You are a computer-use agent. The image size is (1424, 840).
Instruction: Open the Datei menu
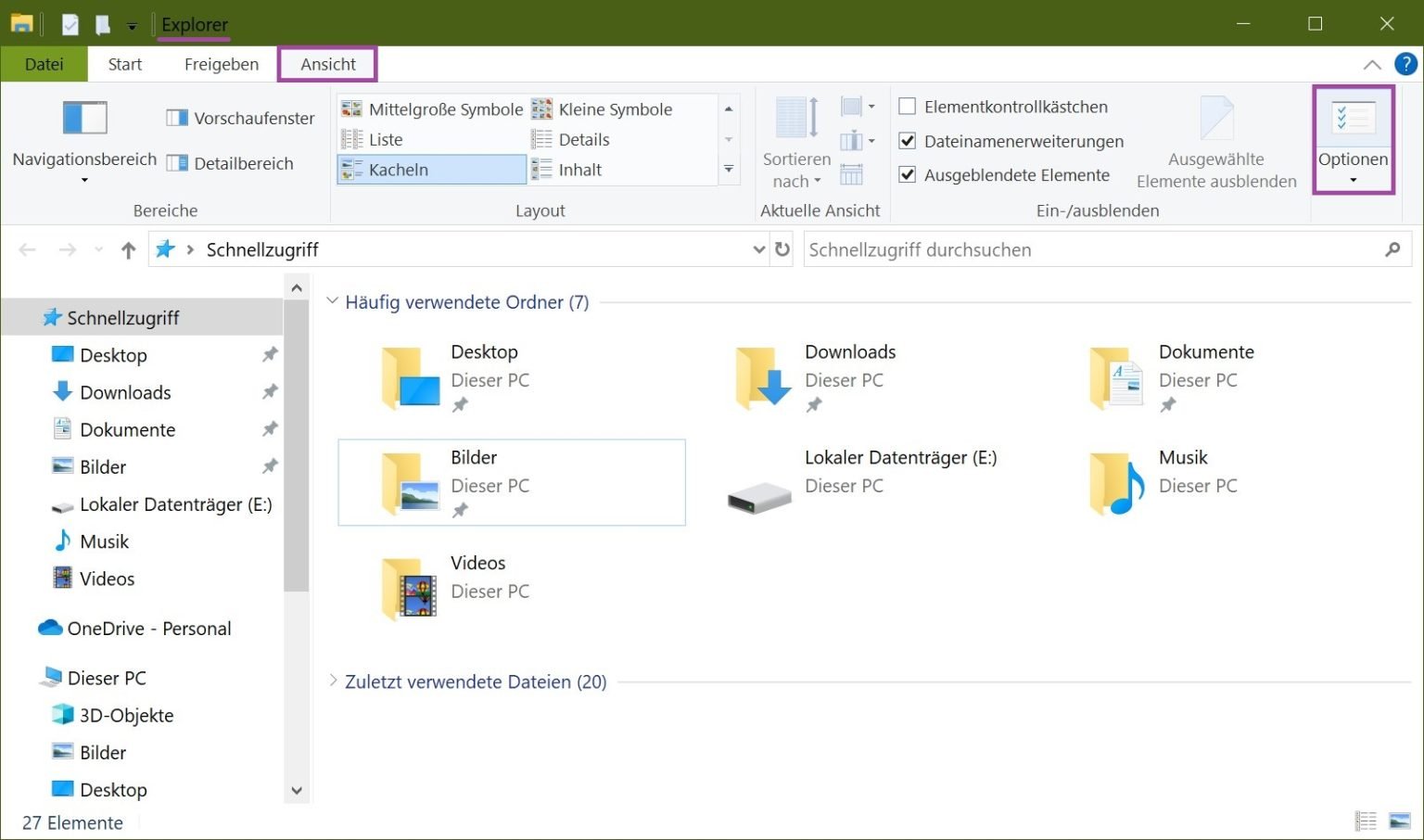(44, 64)
